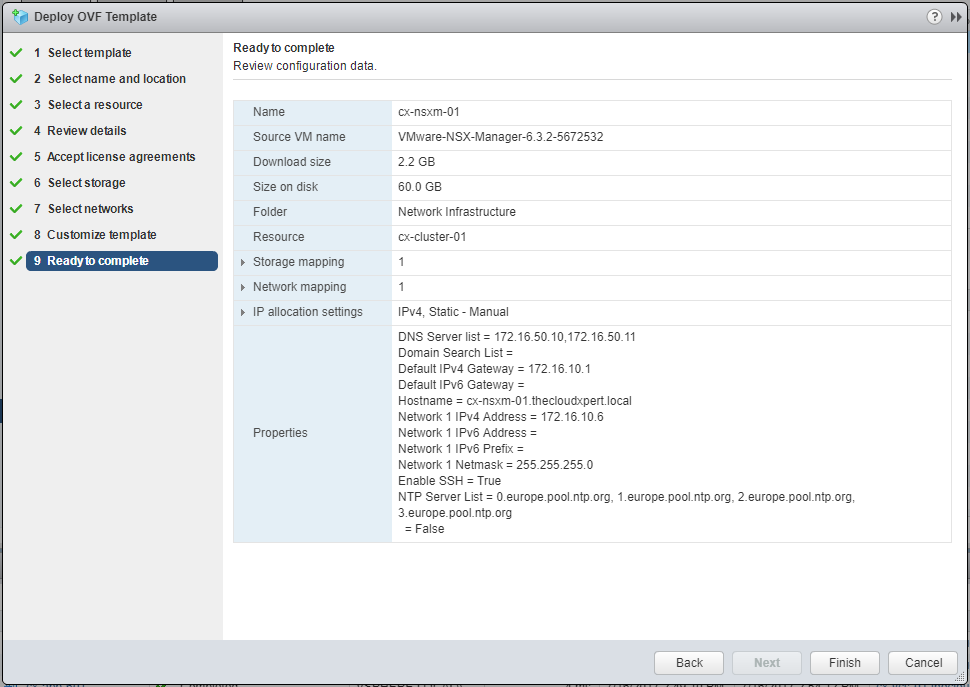Open step 5 Accept license agreements
This screenshot has width=970, height=687.
121,157
